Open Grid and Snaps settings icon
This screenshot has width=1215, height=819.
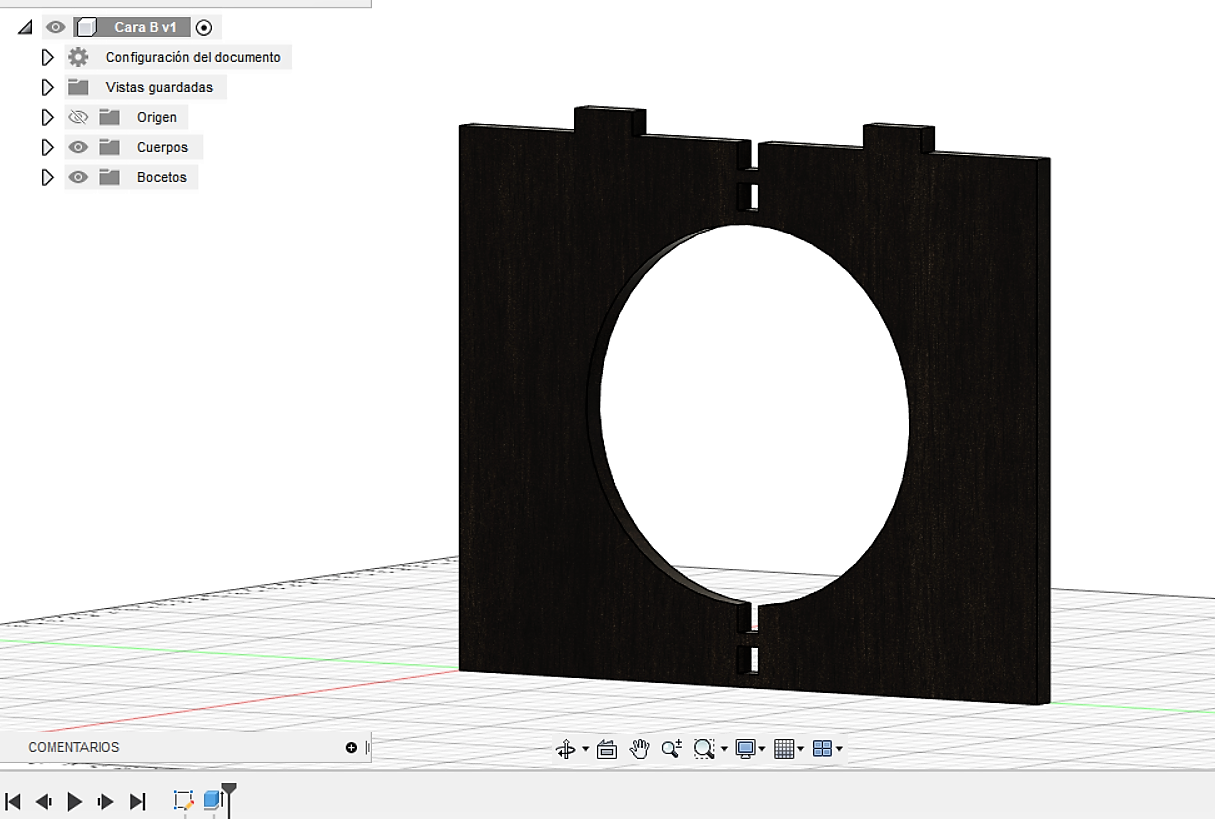(x=784, y=748)
